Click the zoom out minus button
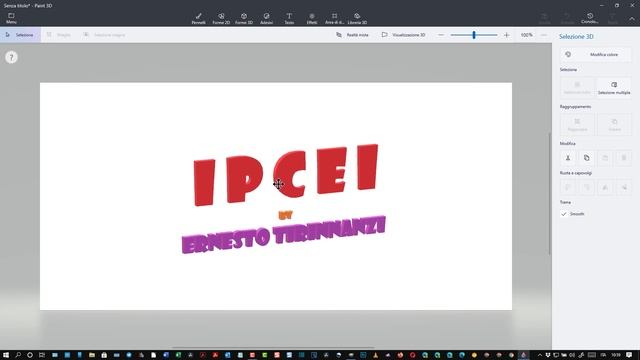 click(x=441, y=35)
